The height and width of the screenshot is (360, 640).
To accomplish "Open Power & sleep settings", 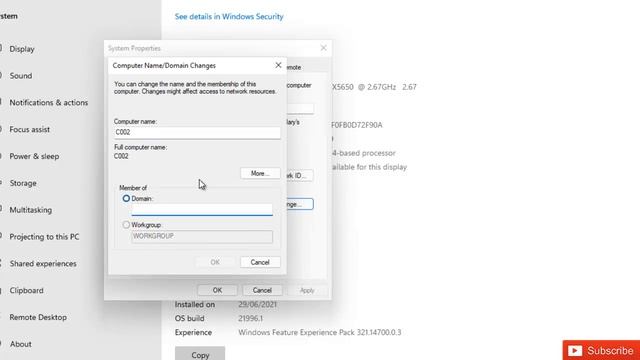I will tap(34, 156).
